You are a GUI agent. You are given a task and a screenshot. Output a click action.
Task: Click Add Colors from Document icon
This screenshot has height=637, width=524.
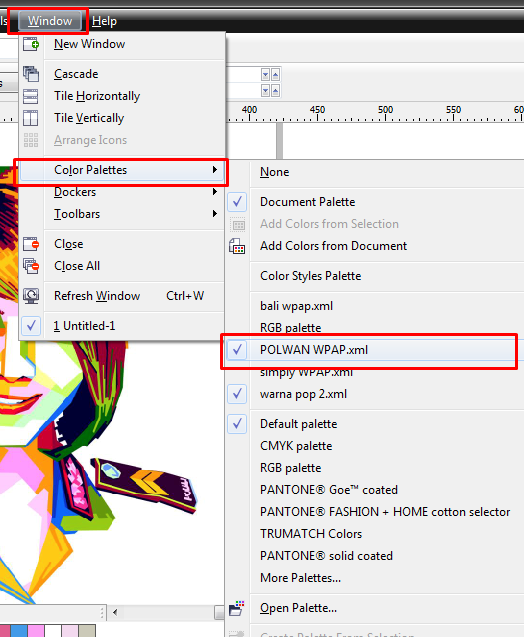(x=237, y=246)
